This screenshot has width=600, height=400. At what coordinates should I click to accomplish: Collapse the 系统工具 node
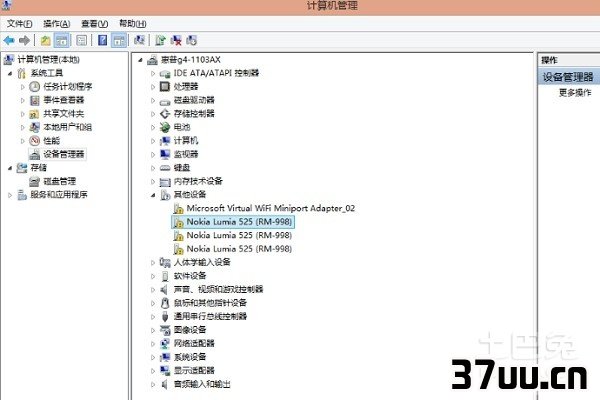click(x=10, y=73)
